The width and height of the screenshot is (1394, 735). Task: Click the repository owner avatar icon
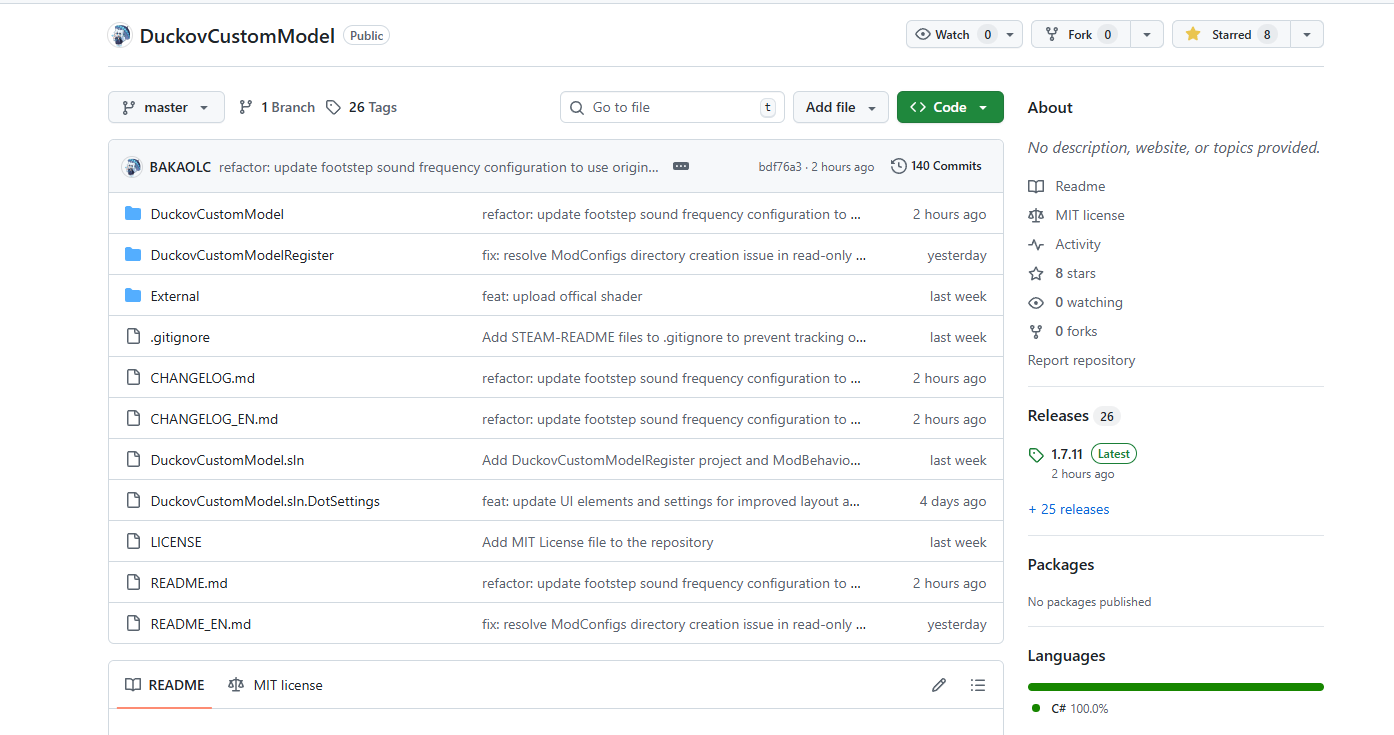click(120, 35)
